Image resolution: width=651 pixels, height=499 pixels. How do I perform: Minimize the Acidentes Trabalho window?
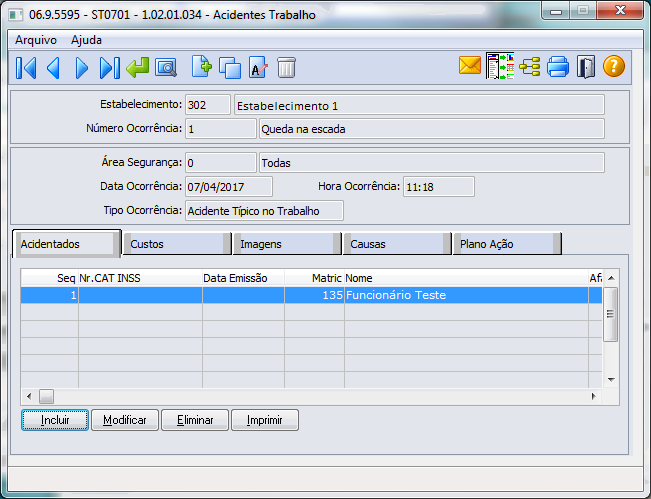556,11
